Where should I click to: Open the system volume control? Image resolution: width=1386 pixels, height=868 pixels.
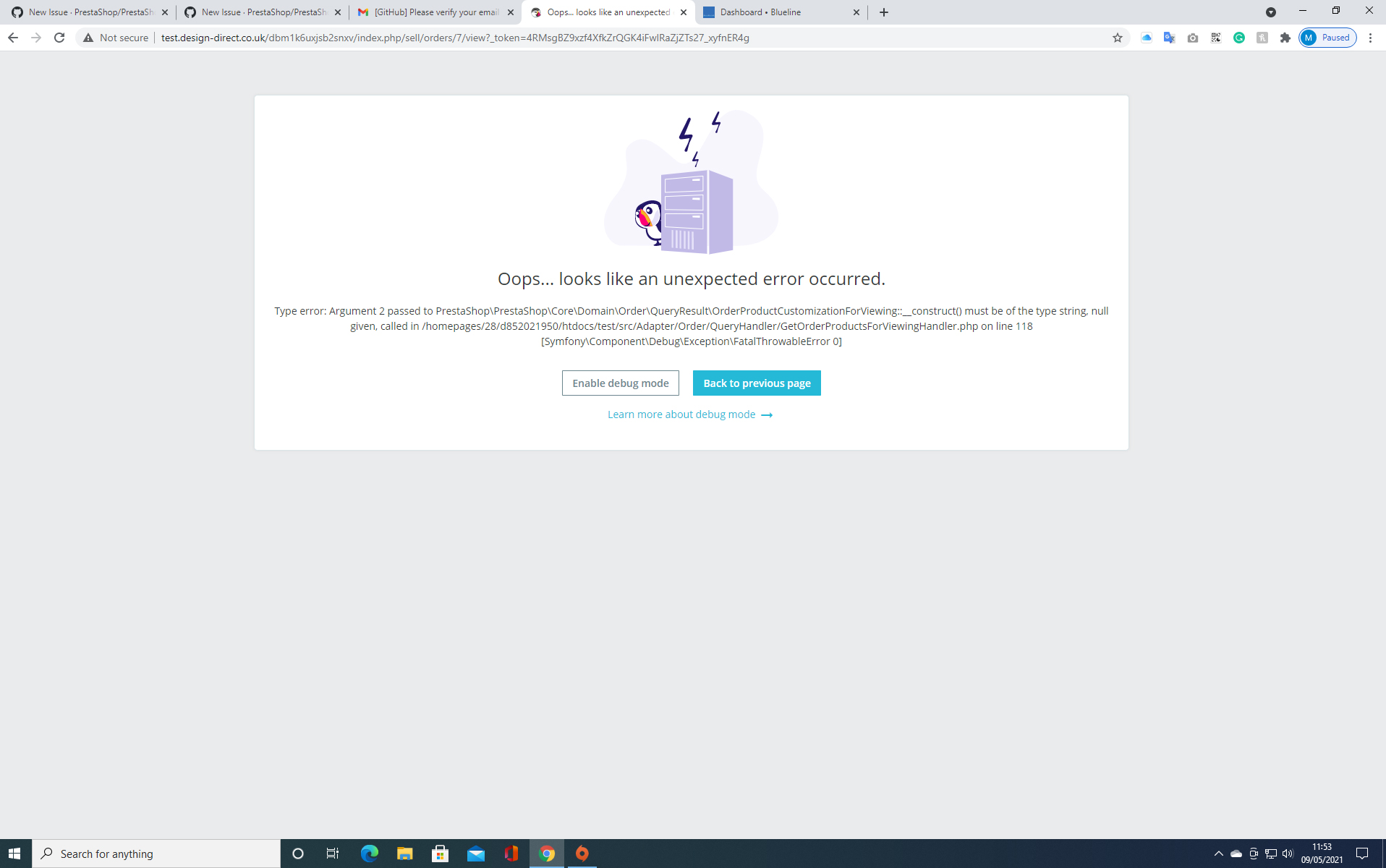click(x=1289, y=854)
